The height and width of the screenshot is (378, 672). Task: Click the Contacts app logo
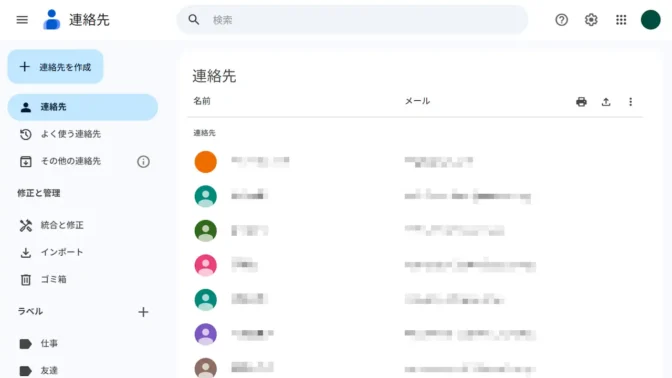(x=51, y=20)
